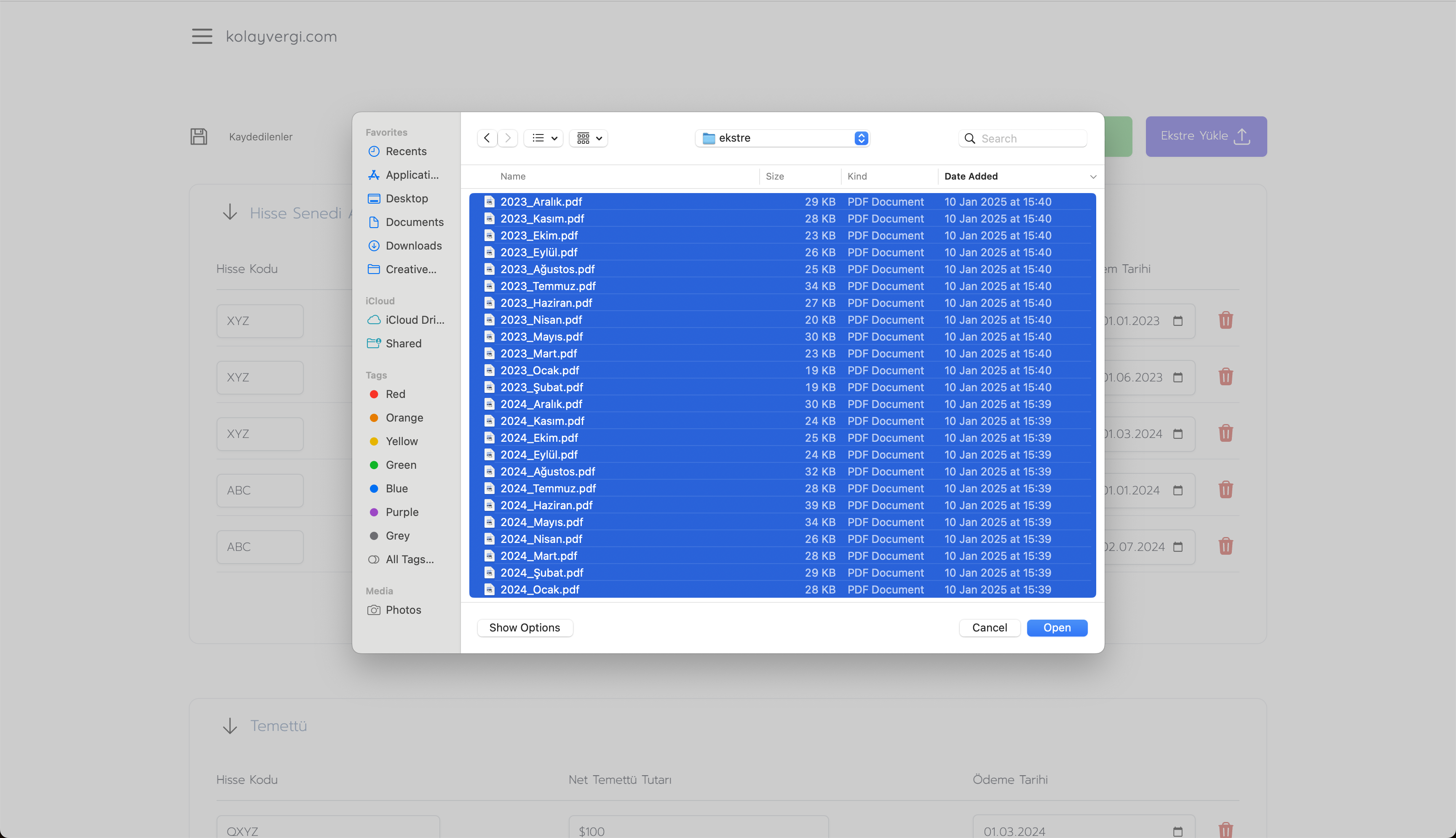This screenshot has height=838, width=1456.
Task: Delete the row dated 02.07.2024
Action: click(x=1226, y=546)
